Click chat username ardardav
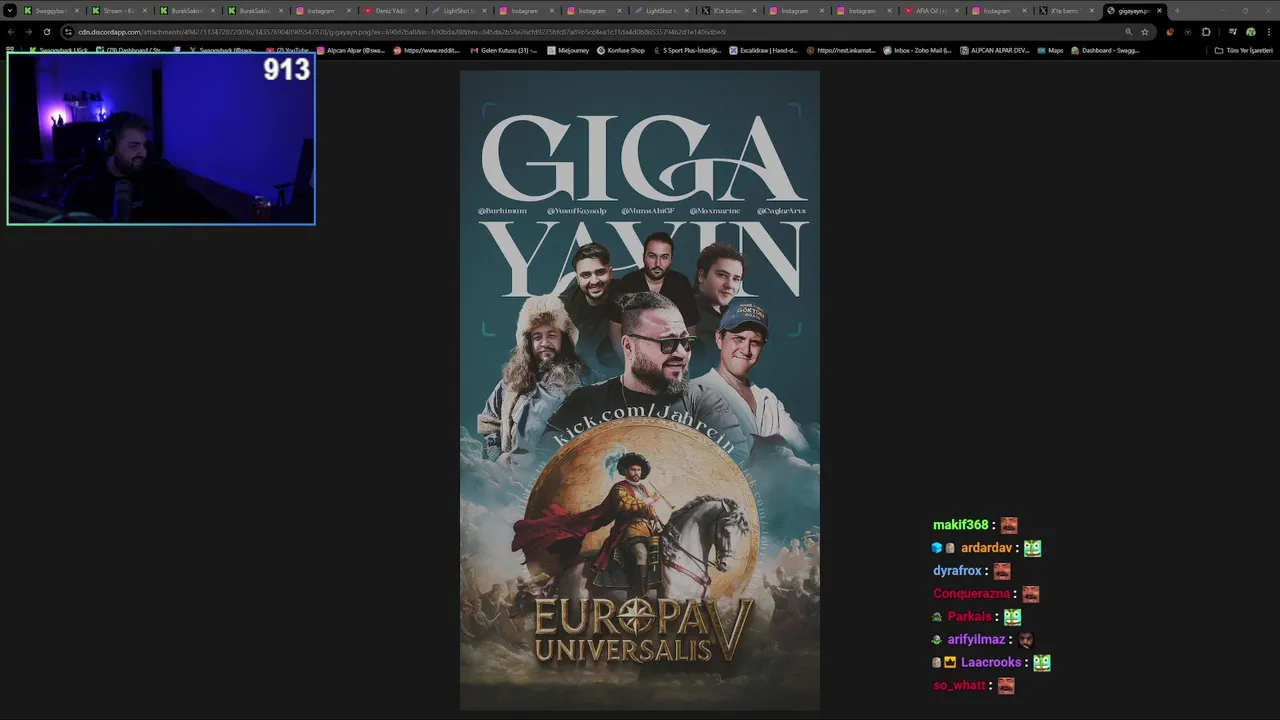 (x=986, y=548)
